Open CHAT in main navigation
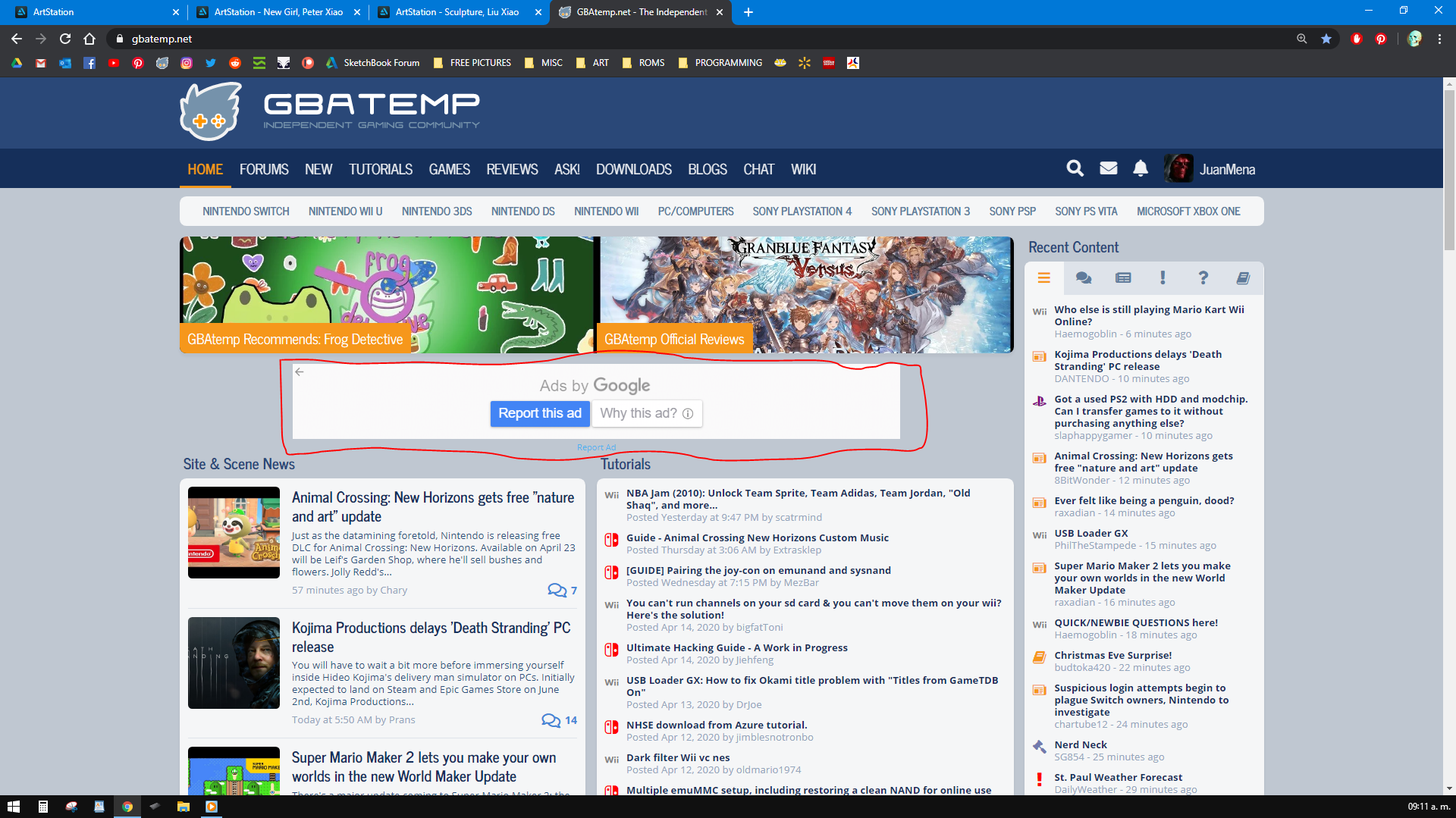Image resolution: width=1456 pixels, height=818 pixels. pyautogui.click(x=758, y=169)
